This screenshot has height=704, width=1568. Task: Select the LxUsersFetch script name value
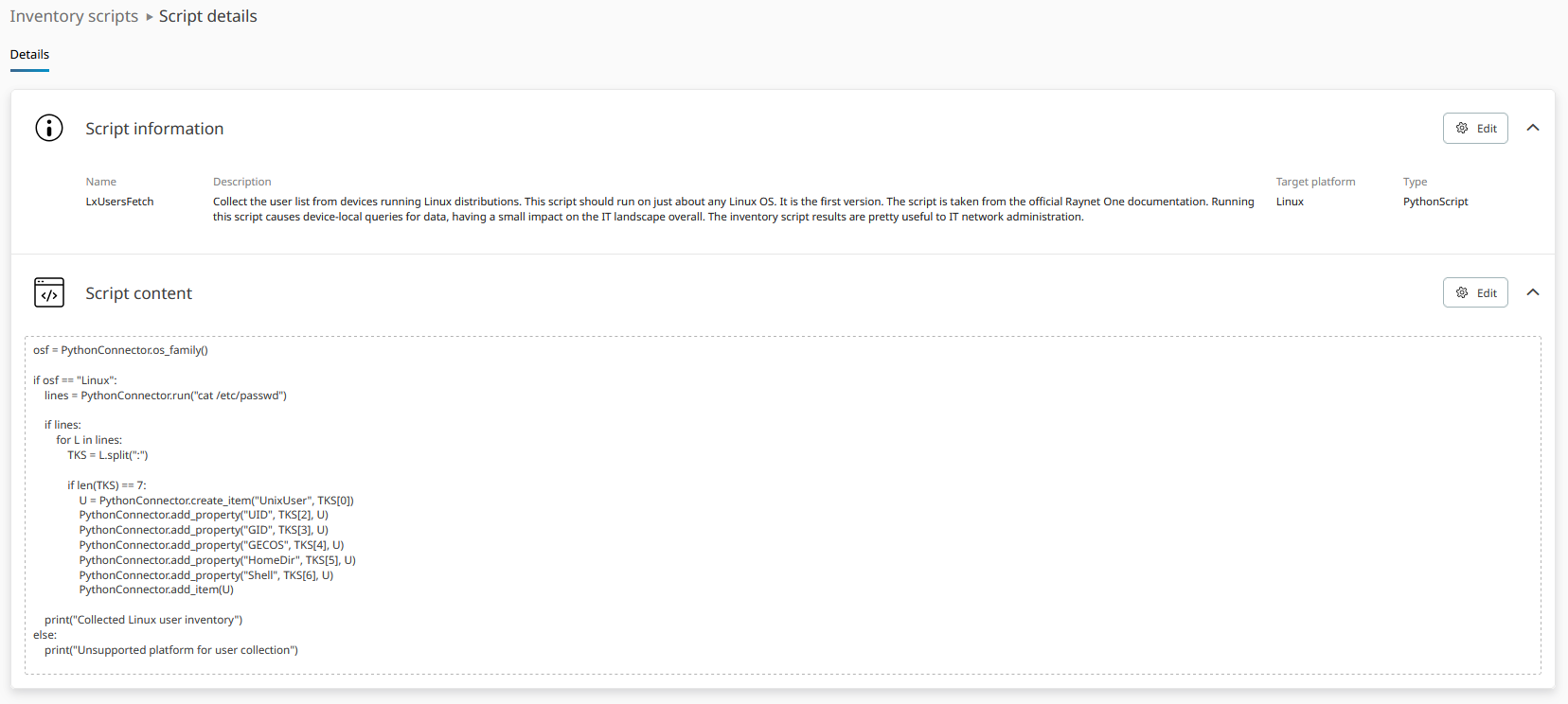[119, 202]
